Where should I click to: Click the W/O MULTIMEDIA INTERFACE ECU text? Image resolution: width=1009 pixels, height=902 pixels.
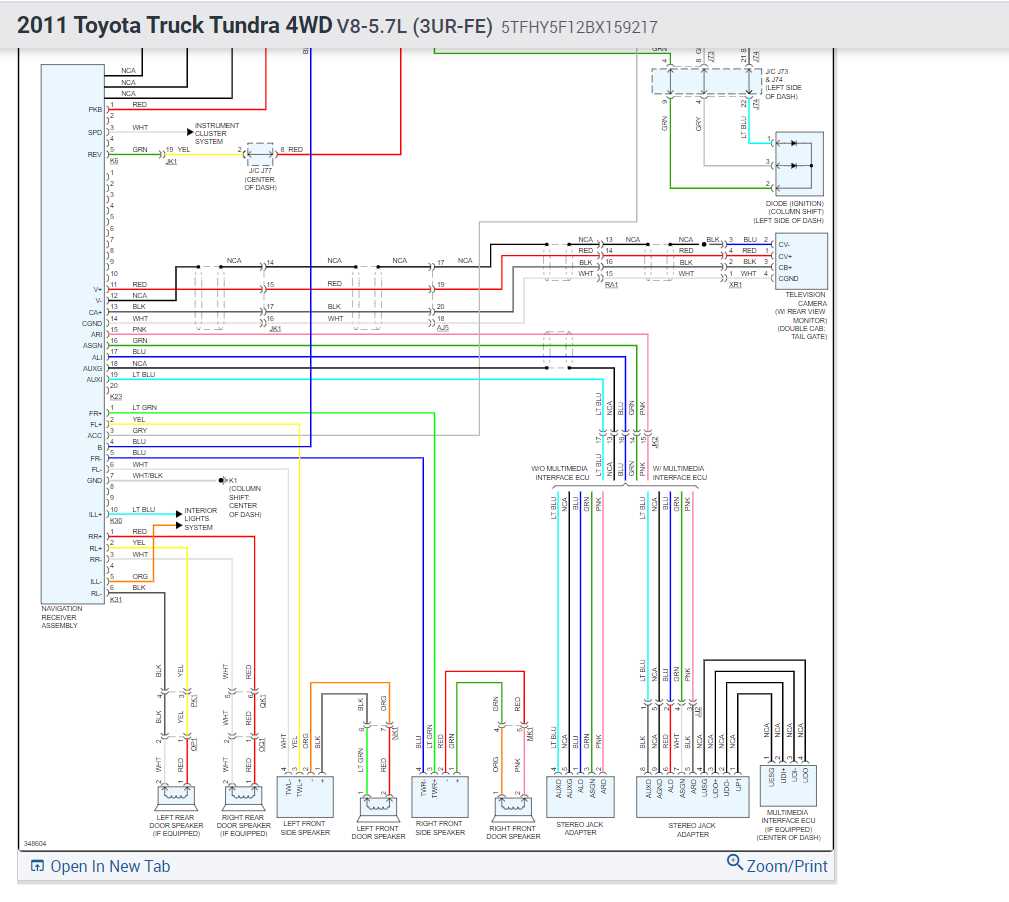click(560, 473)
